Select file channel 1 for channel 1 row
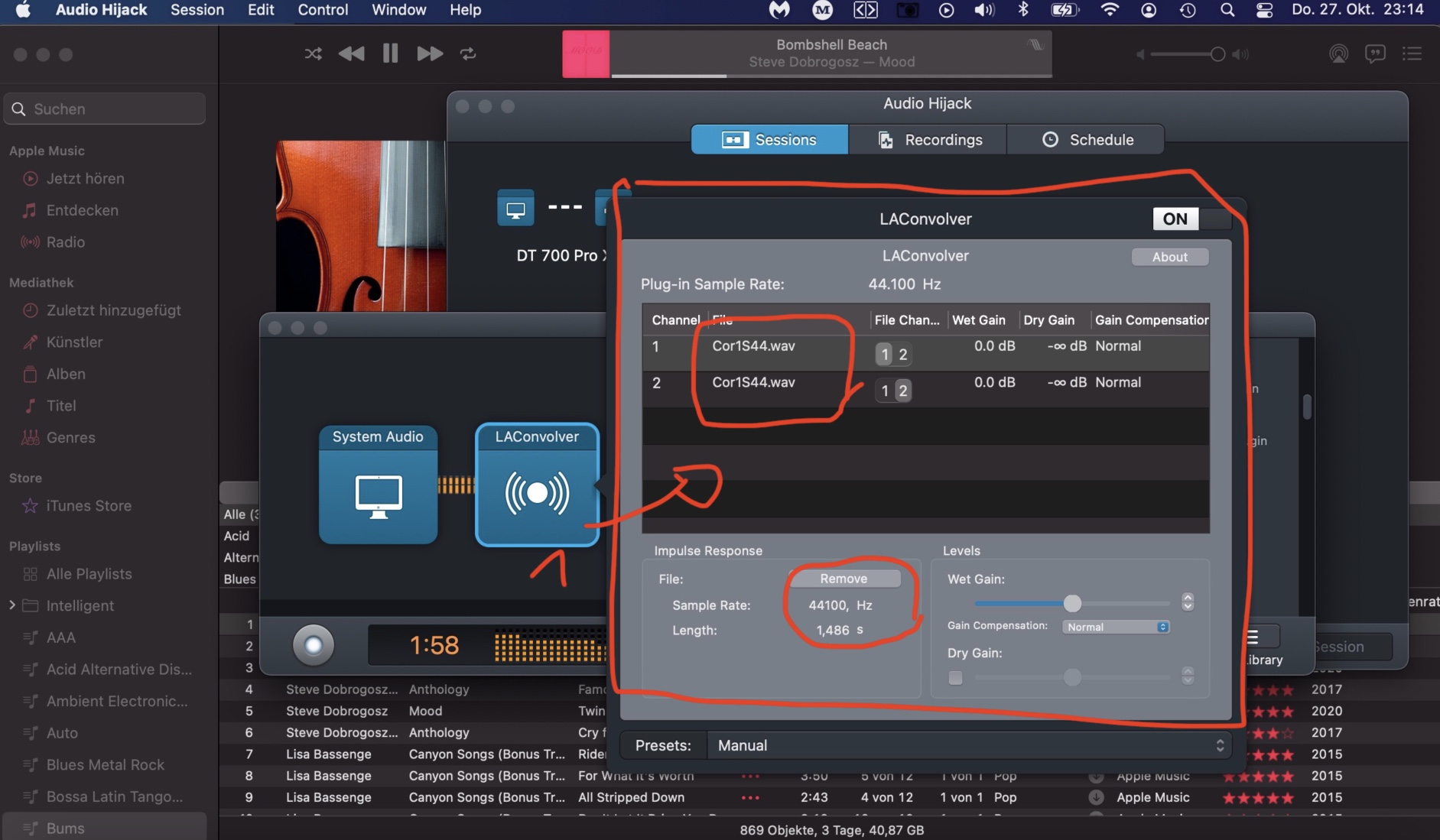 pyautogui.click(x=884, y=354)
